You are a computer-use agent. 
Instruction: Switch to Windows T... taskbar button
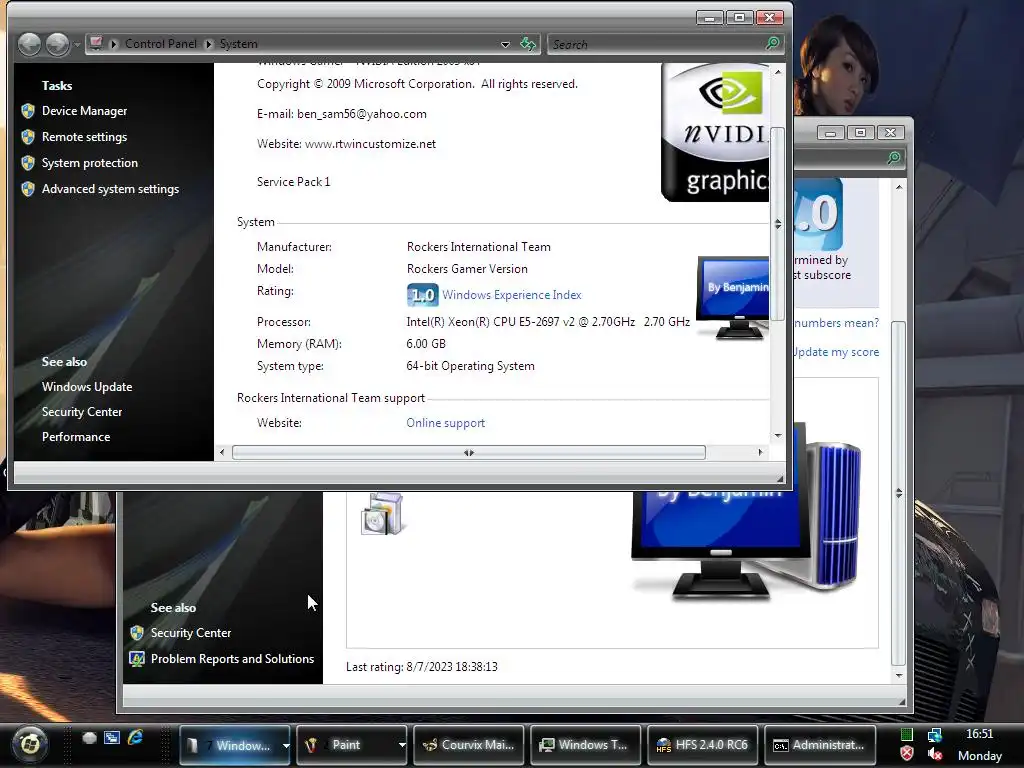586,744
